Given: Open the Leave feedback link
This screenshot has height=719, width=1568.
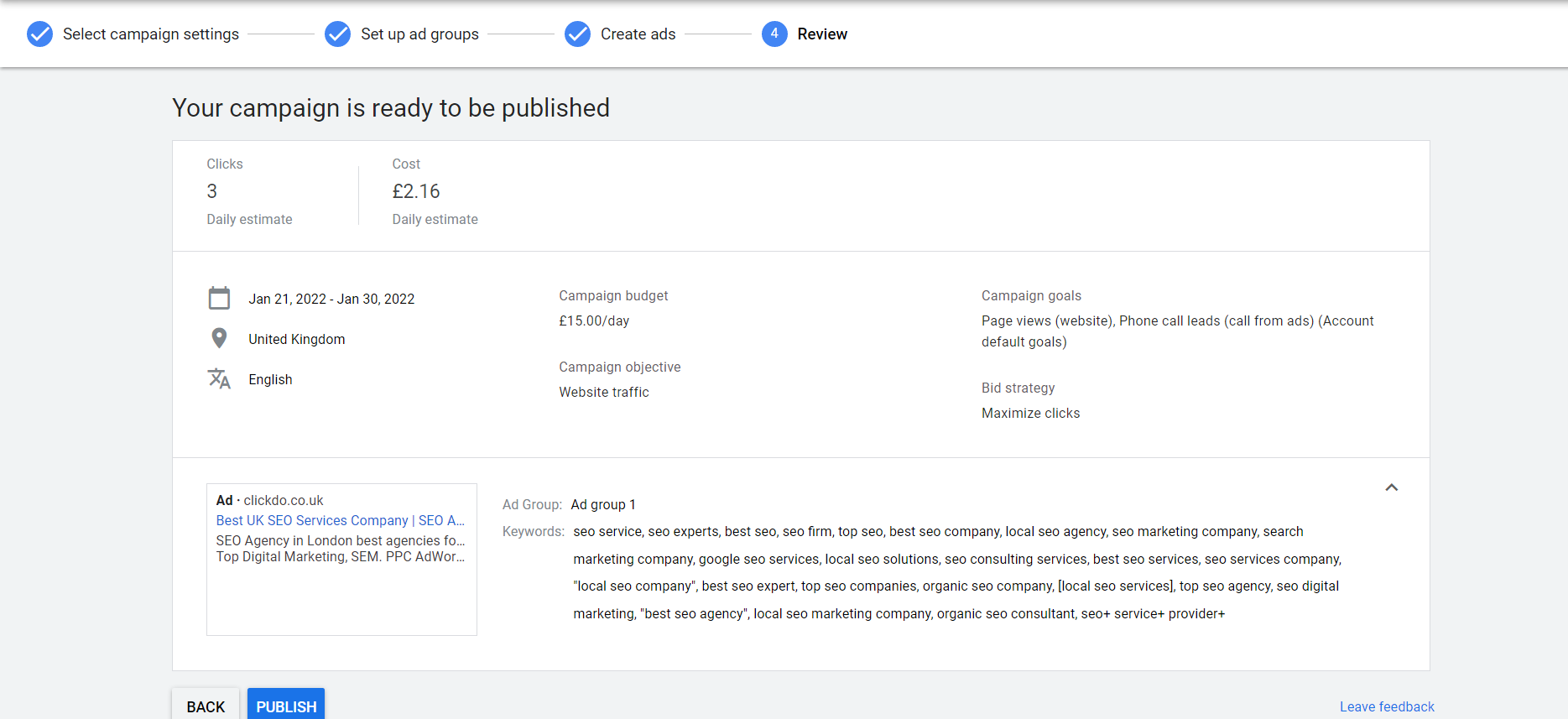Looking at the screenshot, I should tap(1386, 706).
